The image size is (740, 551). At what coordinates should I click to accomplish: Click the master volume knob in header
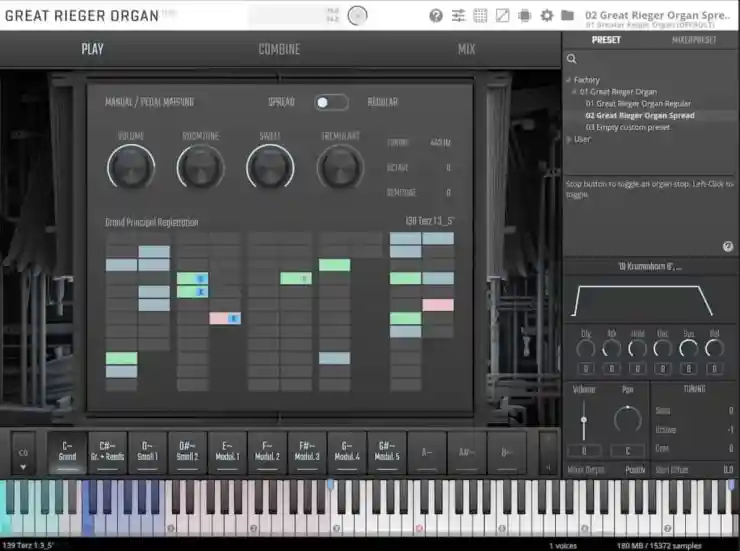tap(357, 16)
